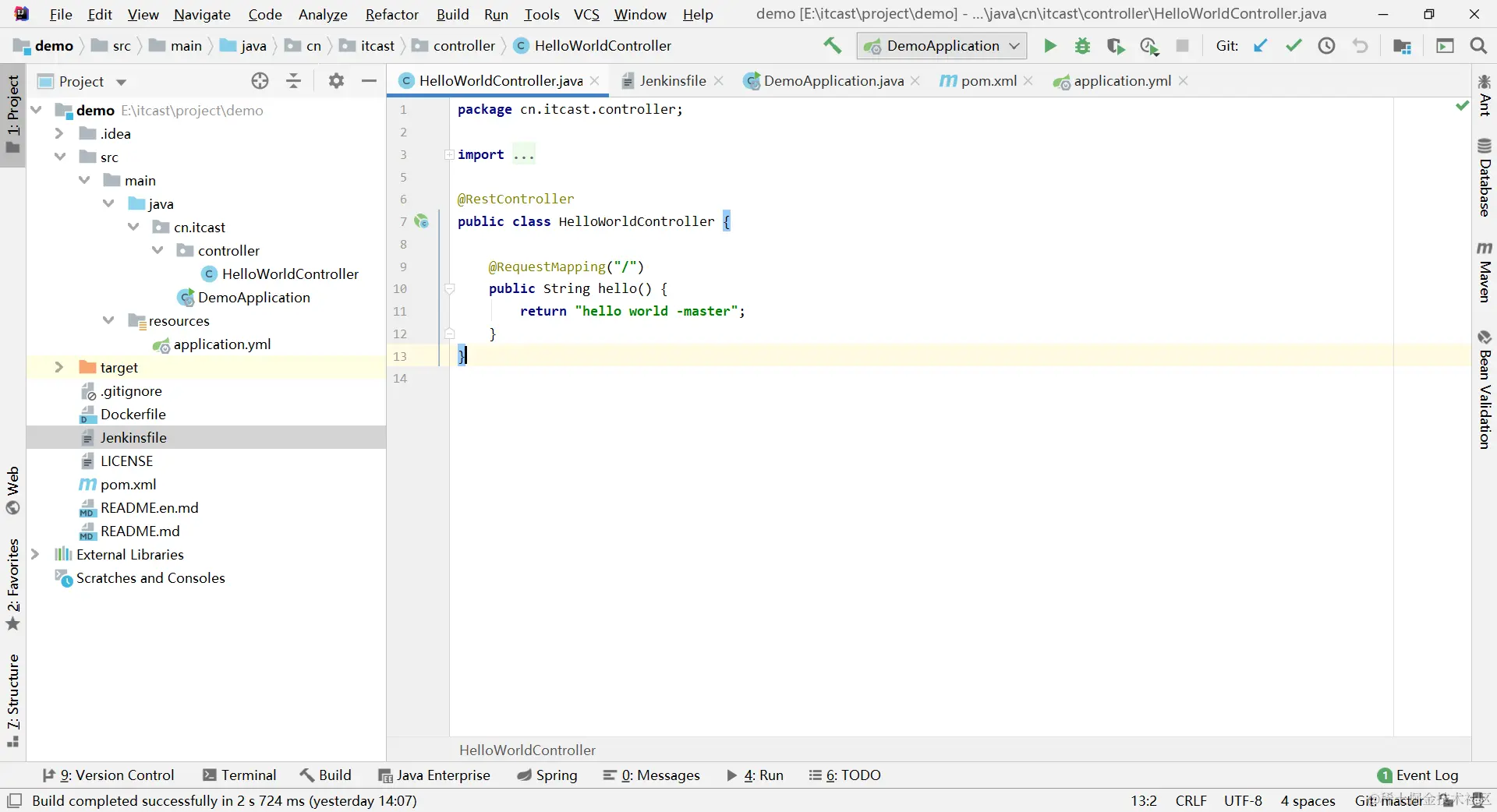Open the Maven tool window
The image size is (1497, 812).
coord(1485,272)
